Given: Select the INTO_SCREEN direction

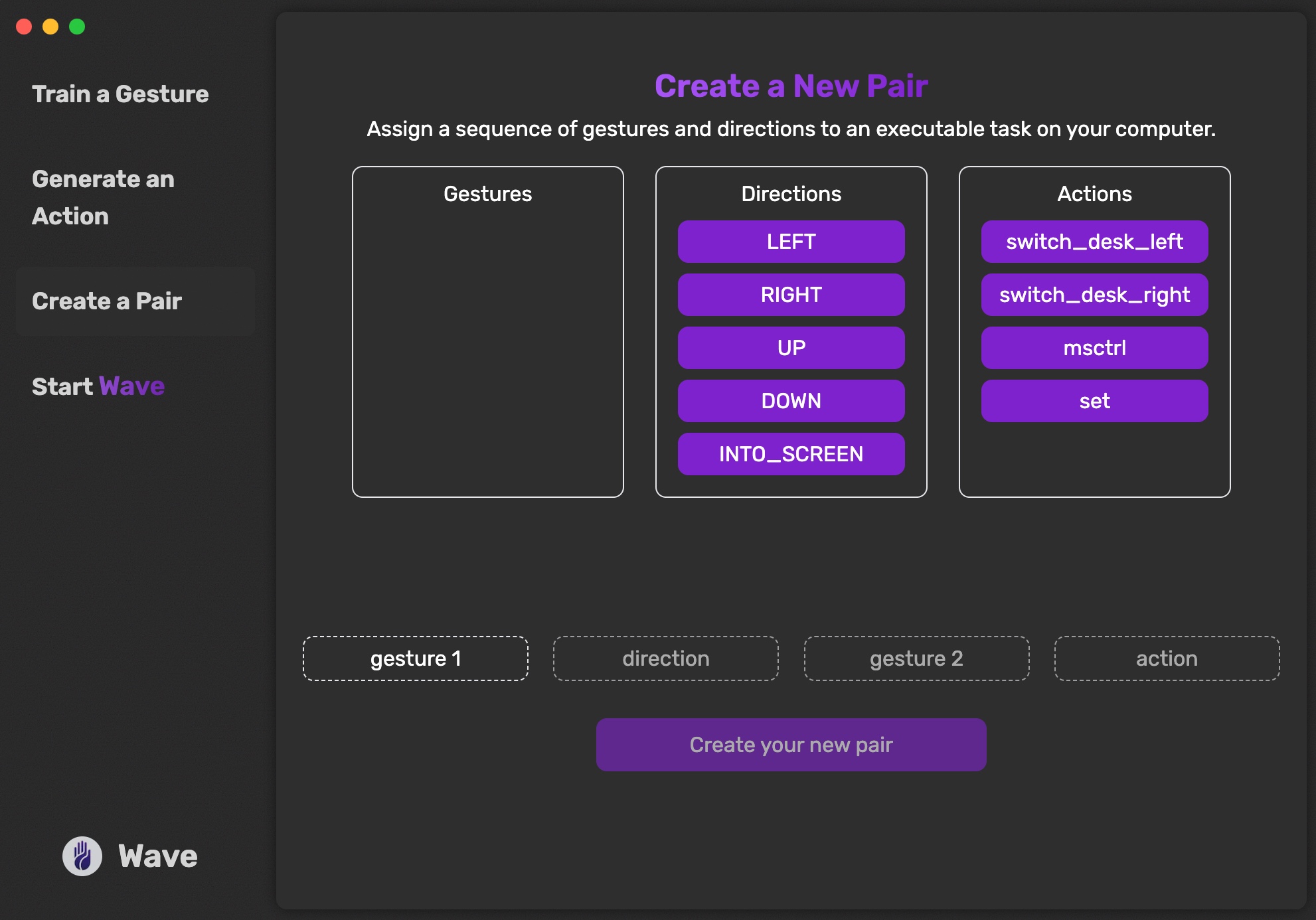Looking at the screenshot, I should tap(791, 454).
